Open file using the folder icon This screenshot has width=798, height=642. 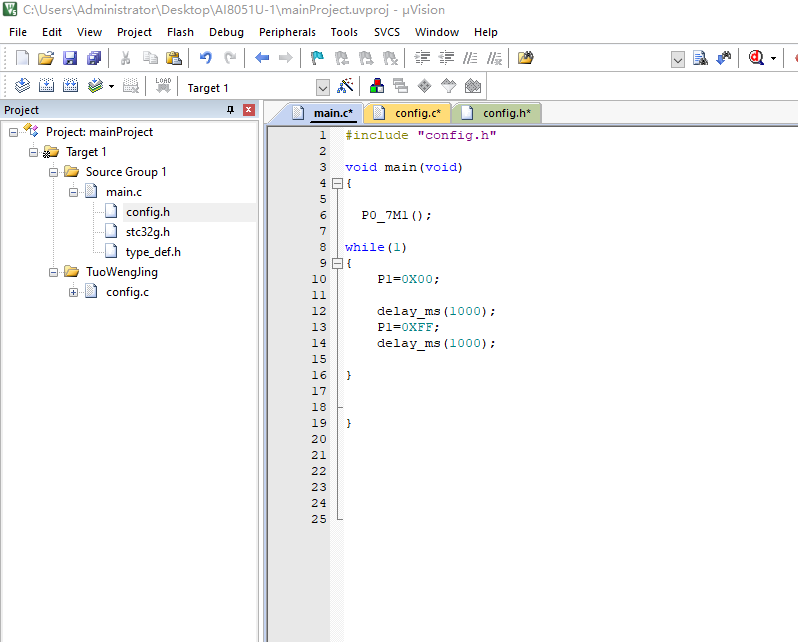pos(46,58)
